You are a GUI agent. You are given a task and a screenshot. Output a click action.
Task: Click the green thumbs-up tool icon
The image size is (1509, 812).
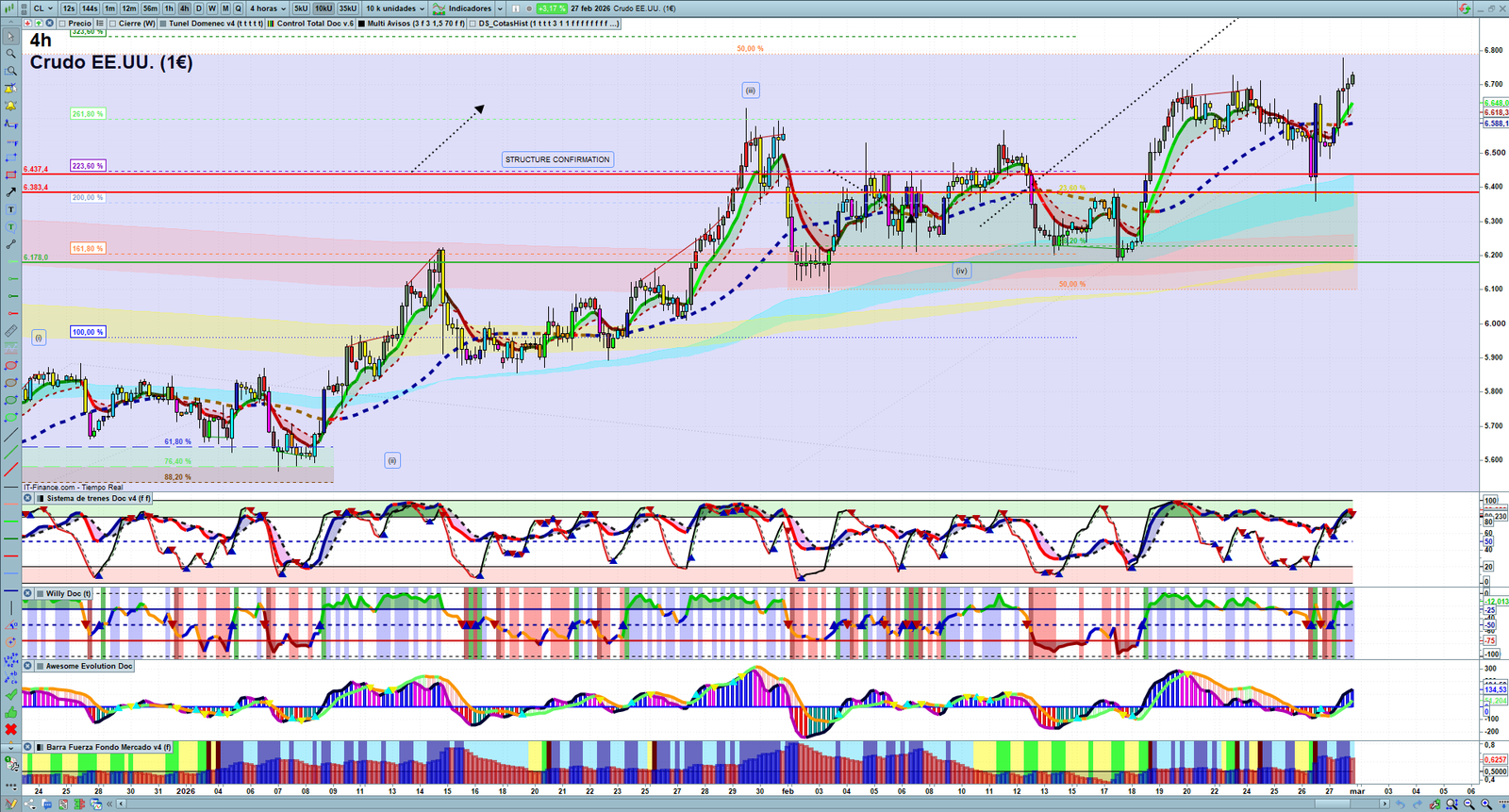pos(10,712)
